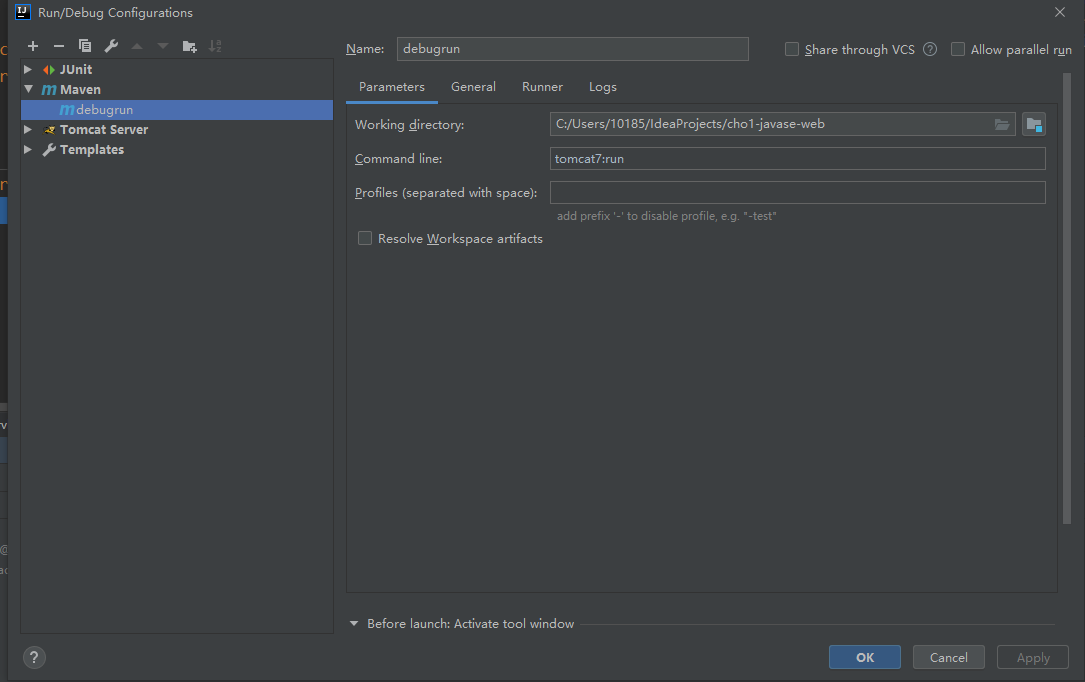
Task: Collapse the Before launch section
Action: pyautogui.click(x=353, y=623)
